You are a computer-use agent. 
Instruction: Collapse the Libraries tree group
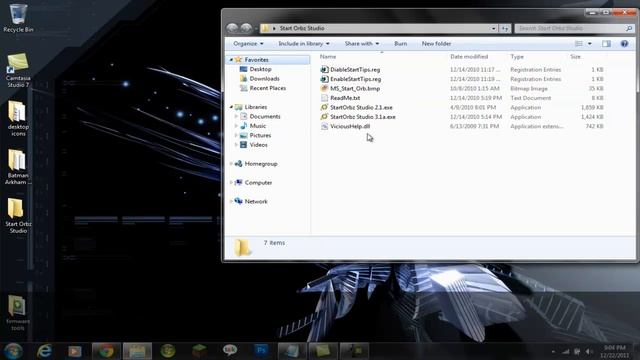point(231,107)
